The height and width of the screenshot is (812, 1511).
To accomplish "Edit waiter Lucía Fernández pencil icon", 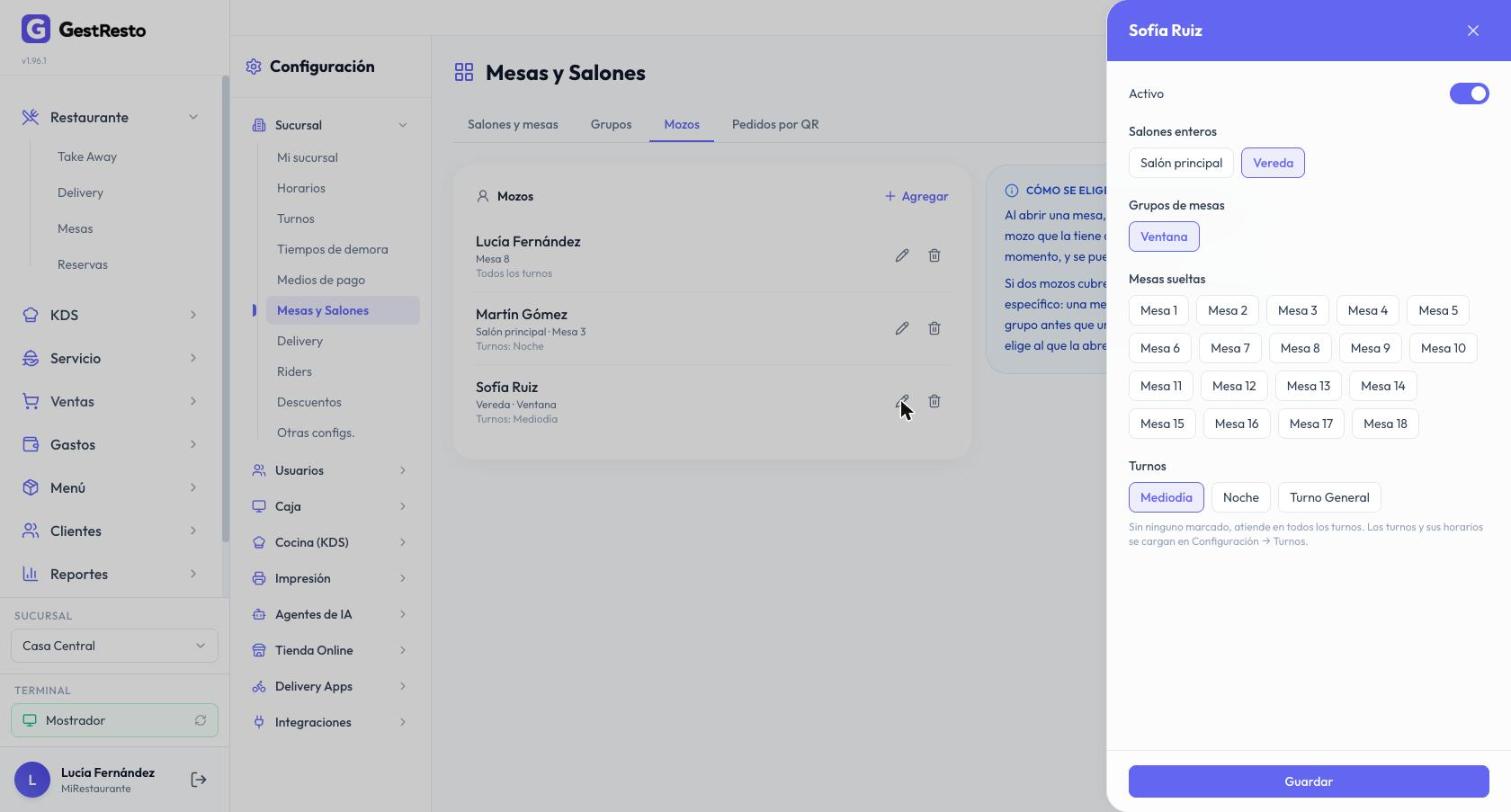I will (x=902, y=256).
